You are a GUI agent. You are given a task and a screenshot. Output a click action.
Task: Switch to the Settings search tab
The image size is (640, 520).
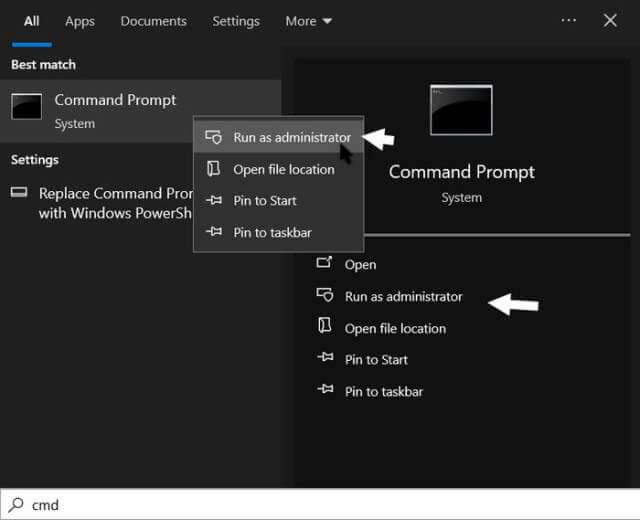(x=236, y=21)
